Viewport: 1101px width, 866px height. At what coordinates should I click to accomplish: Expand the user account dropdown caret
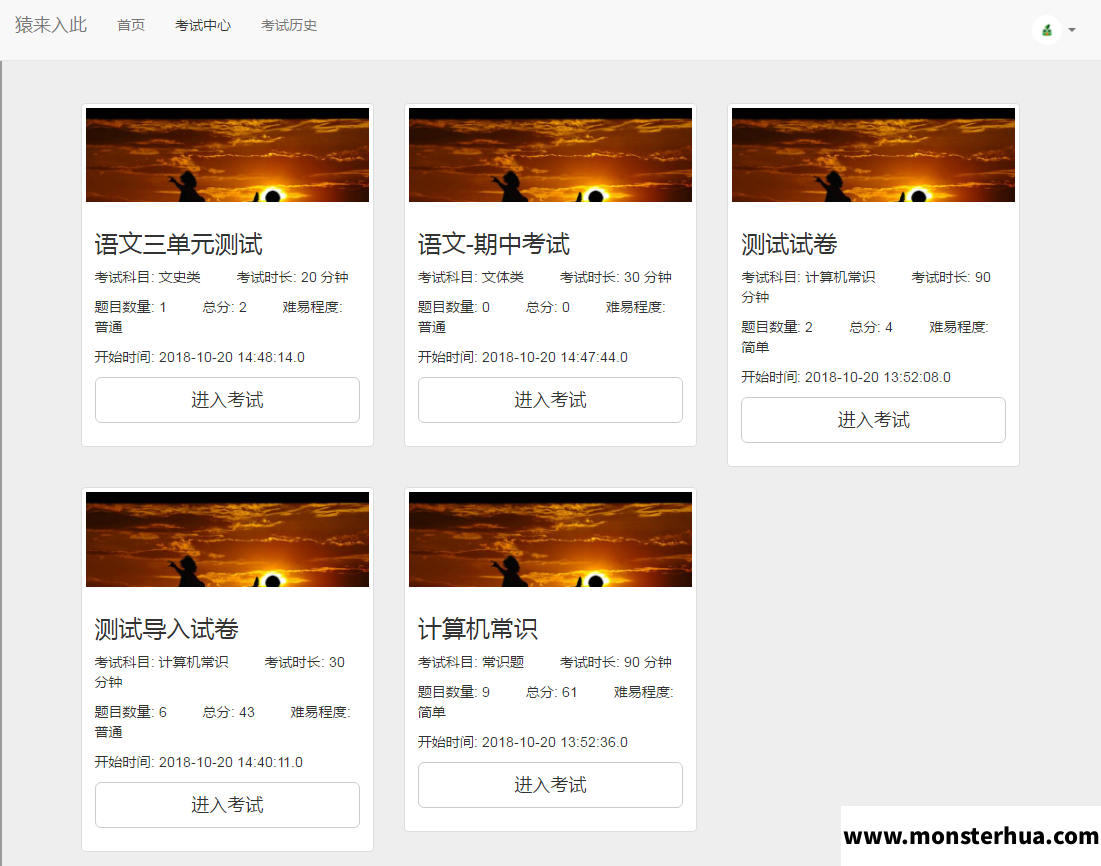[x=1072, y=30]
